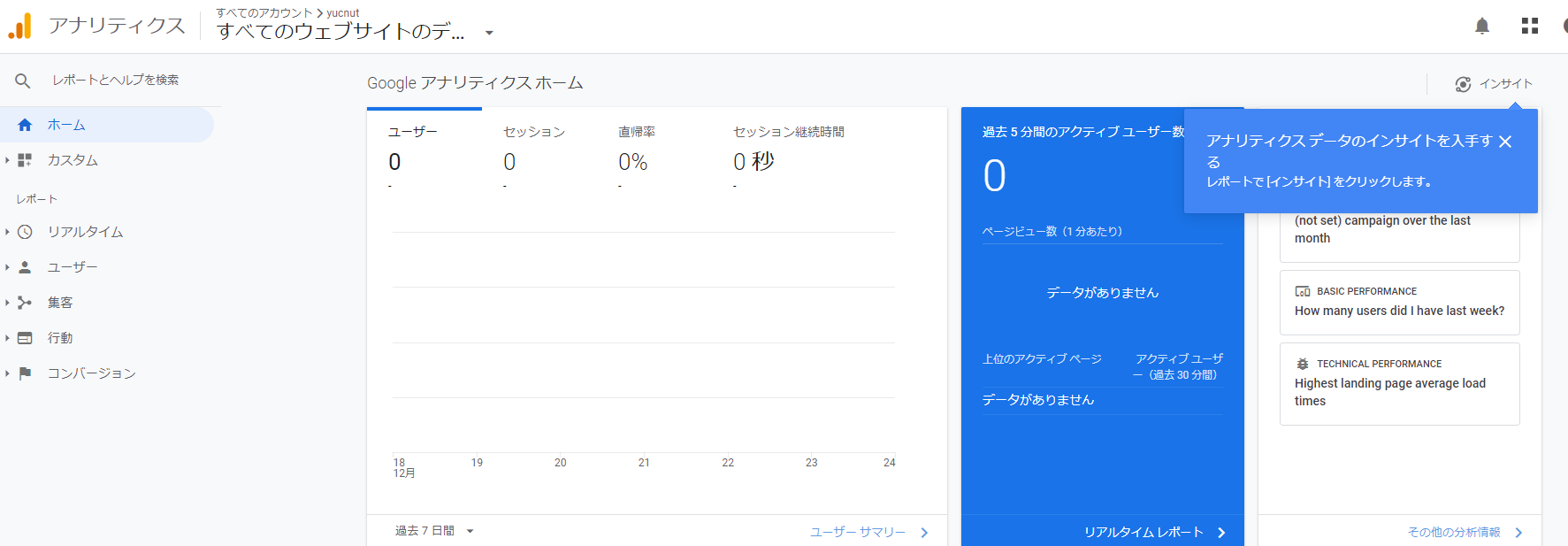Open the ユーザー サマリー link
Screen dimensions: 1568x546
pos(858,533)
